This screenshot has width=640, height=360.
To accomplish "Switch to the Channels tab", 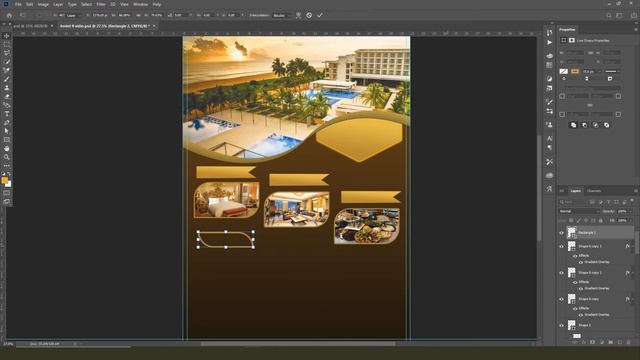I will (x=594, y=191).
